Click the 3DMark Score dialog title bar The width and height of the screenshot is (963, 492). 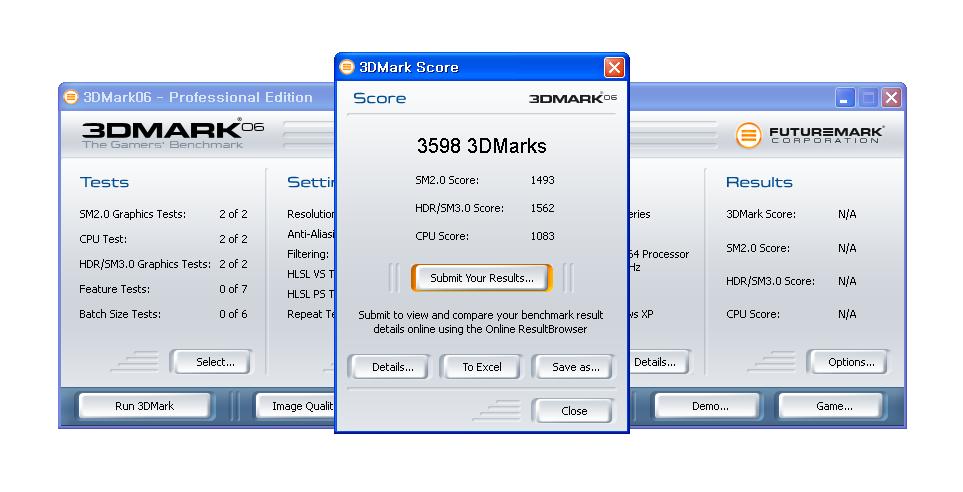click(x=482, y=67)
